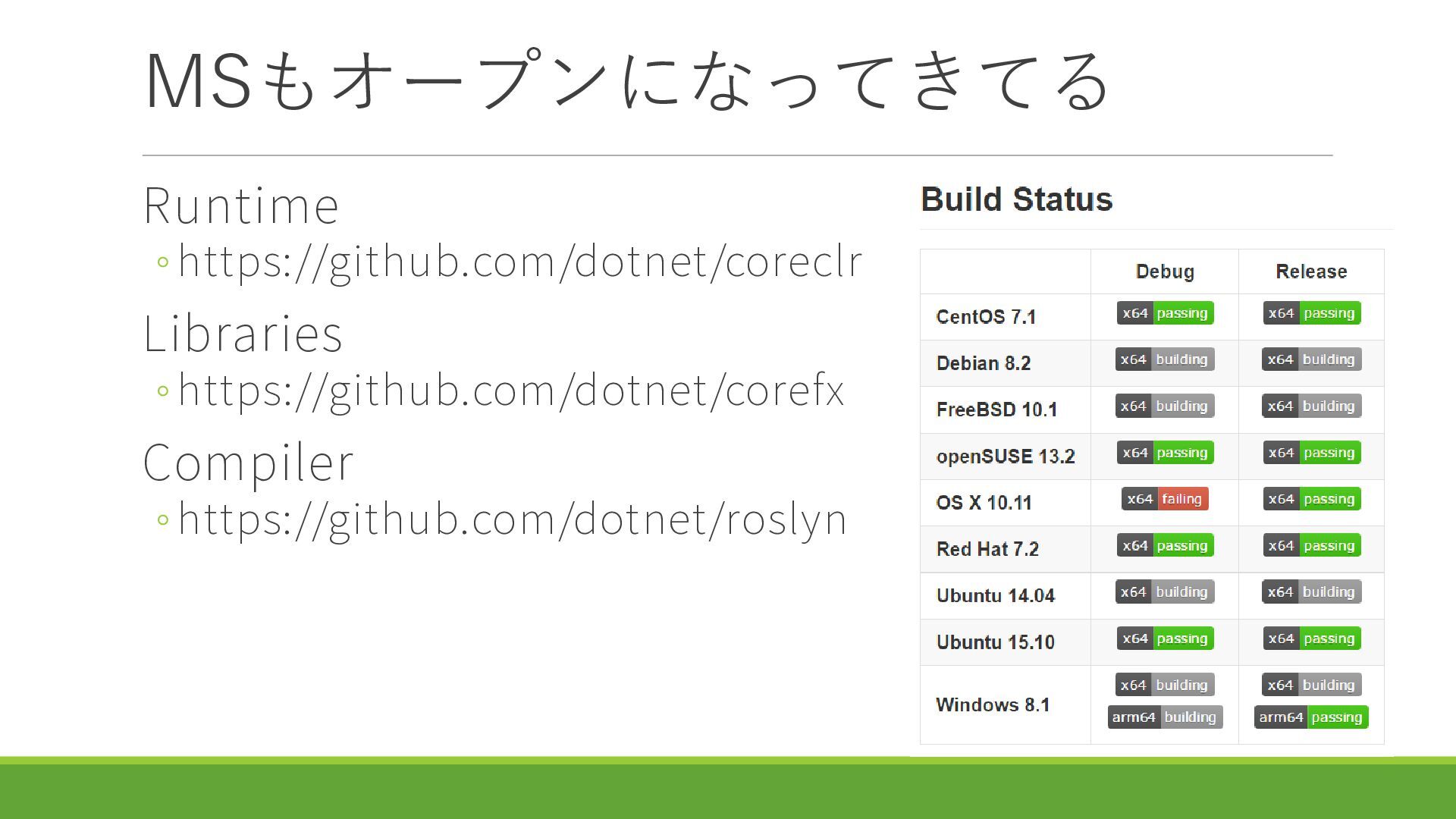This screenshot has width=1456, height=819.
Task: Click Ubuntu 14.04 Debug x64 building badge
Action: (1165, 591)
